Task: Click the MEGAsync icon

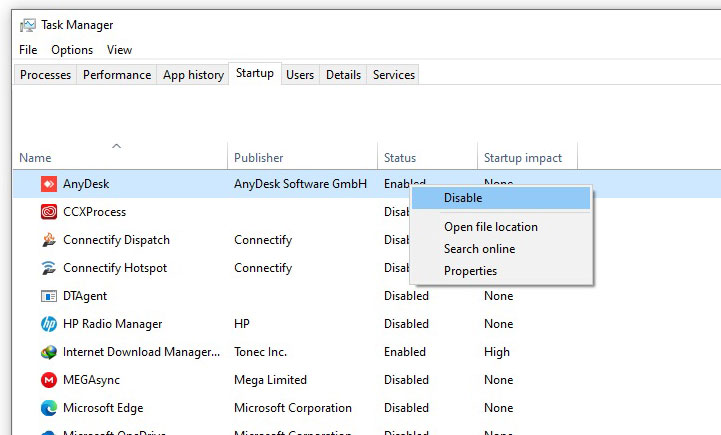Action: click(x=49, y=380)
